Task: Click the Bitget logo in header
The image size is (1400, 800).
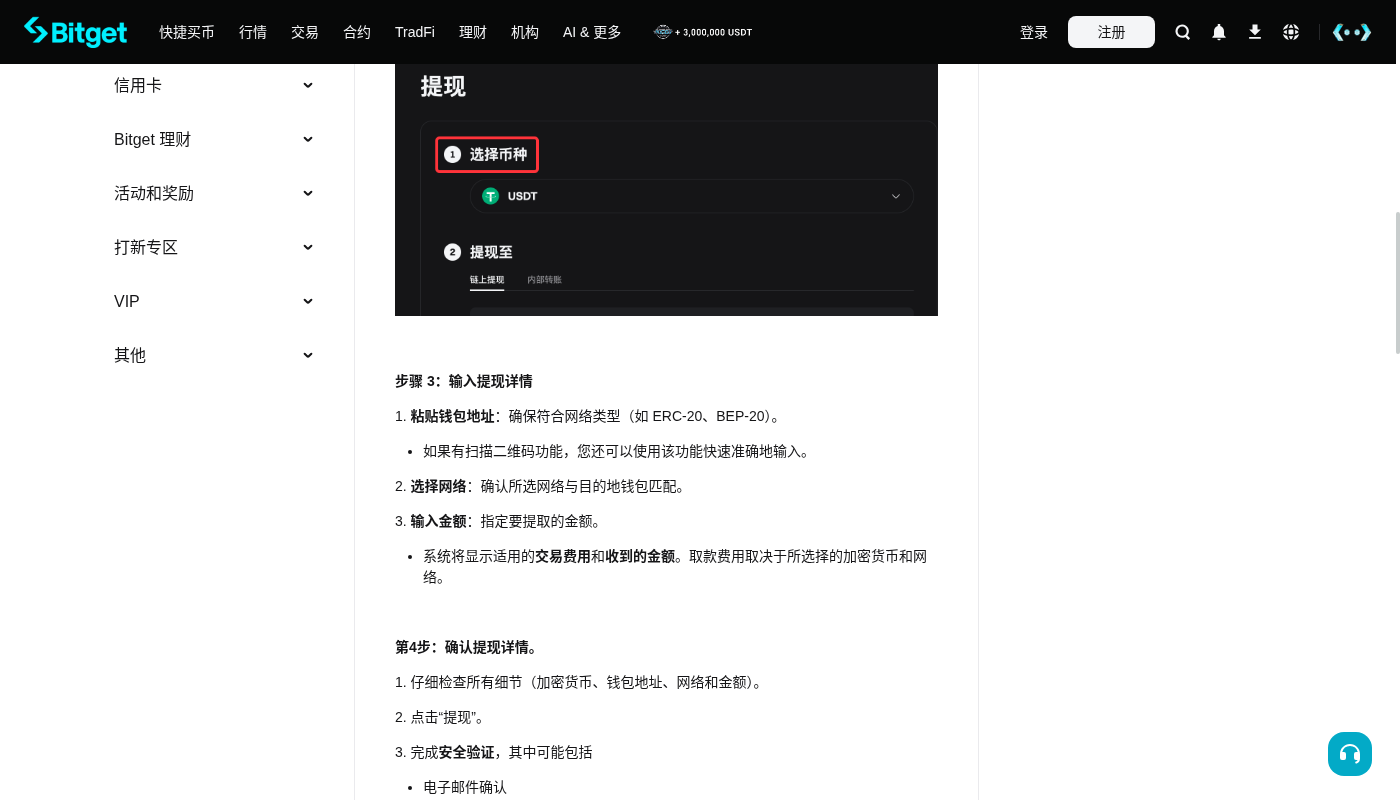Action: [x=76, y=32]
